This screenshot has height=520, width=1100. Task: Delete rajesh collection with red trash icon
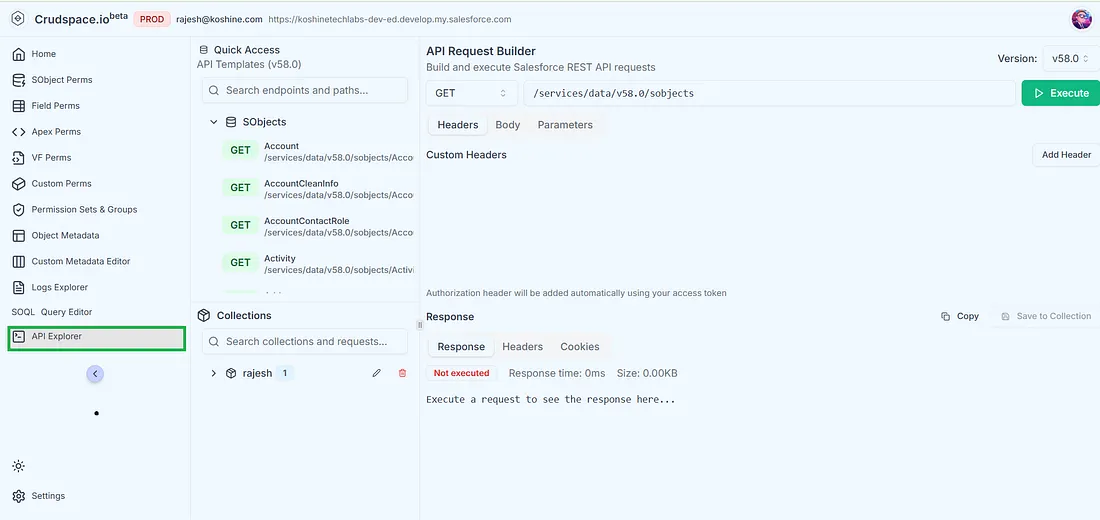[x=402, y=373]
